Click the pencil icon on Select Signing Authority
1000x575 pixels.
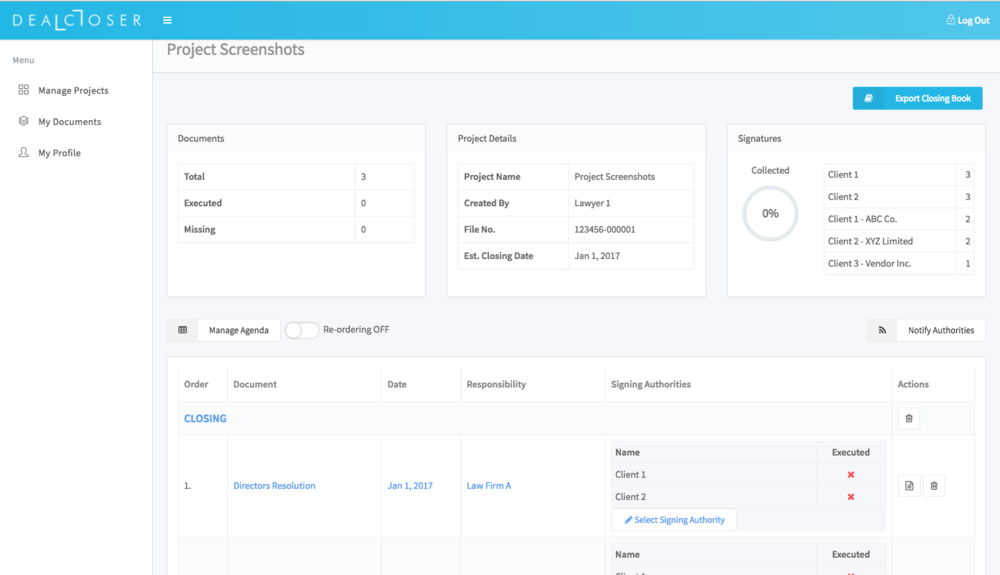(628, 520)
